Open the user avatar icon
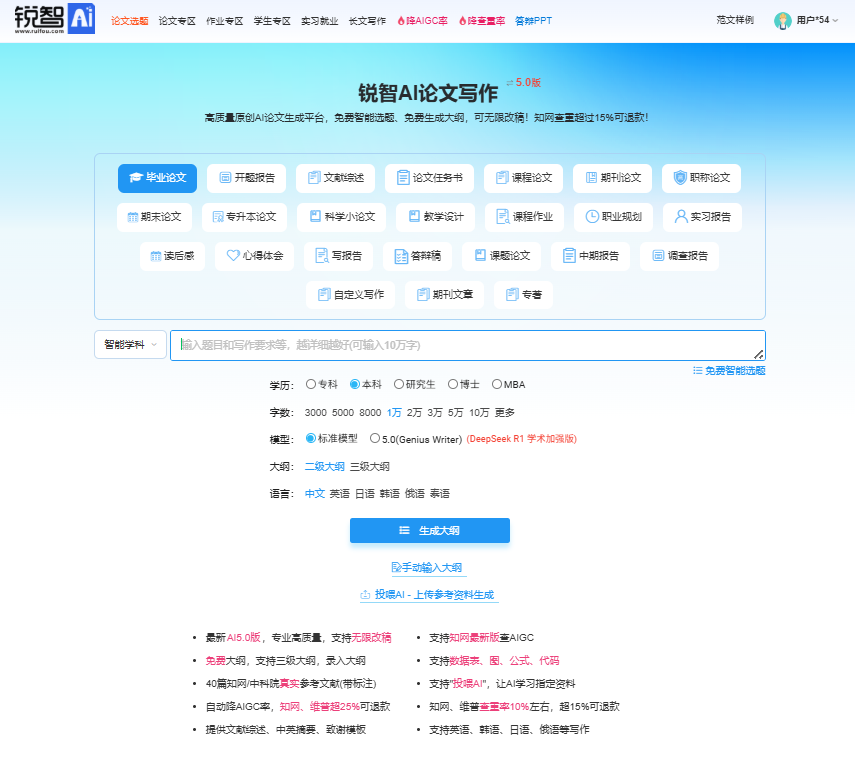The width and height of the screenshot is (855, 760). point(783,20)
